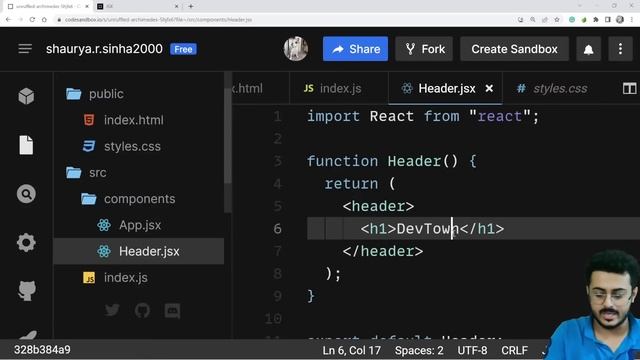Open App.jsx in file tree
640x360 pixels.
[138, 225]
